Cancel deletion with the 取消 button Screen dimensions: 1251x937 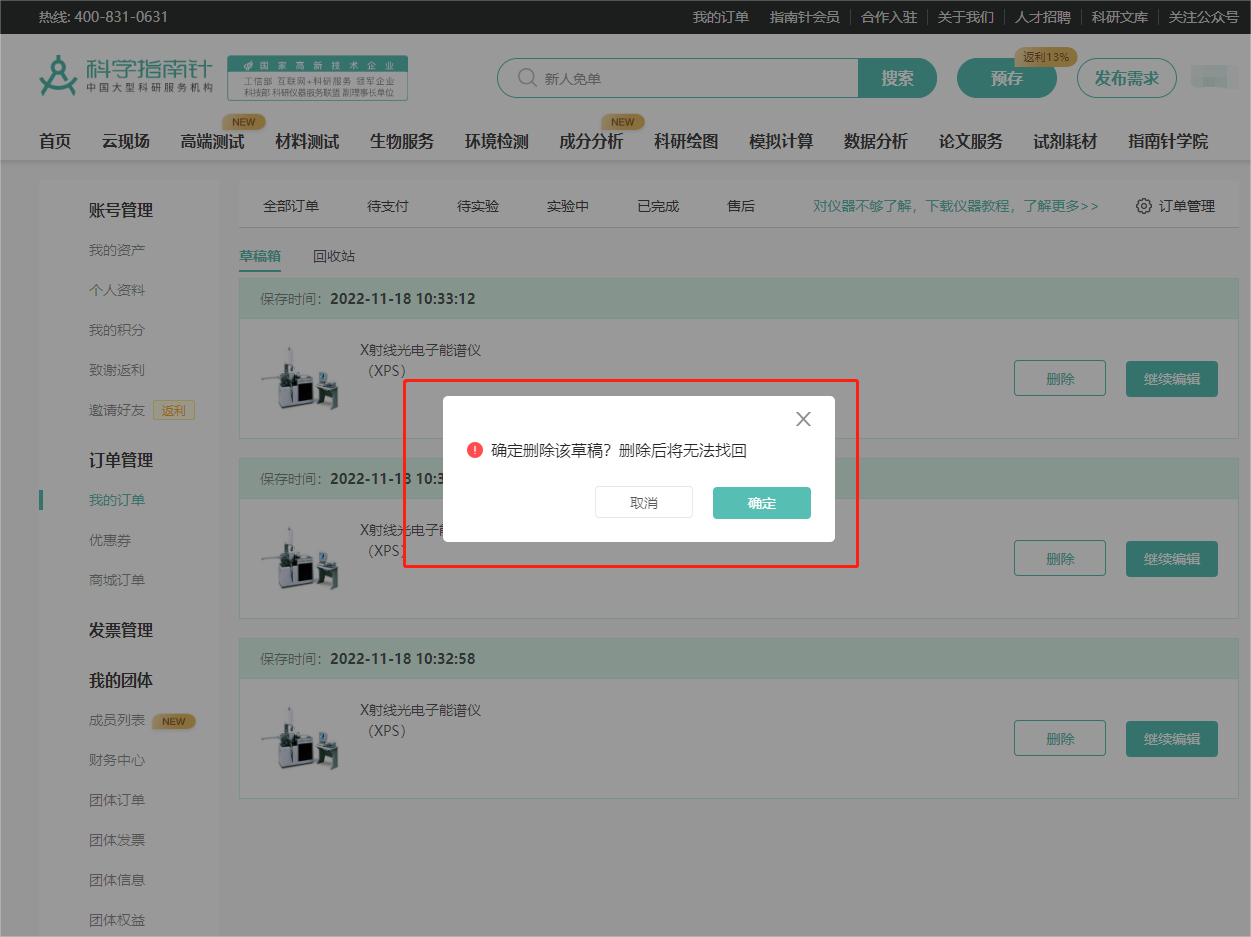(643, 501)
